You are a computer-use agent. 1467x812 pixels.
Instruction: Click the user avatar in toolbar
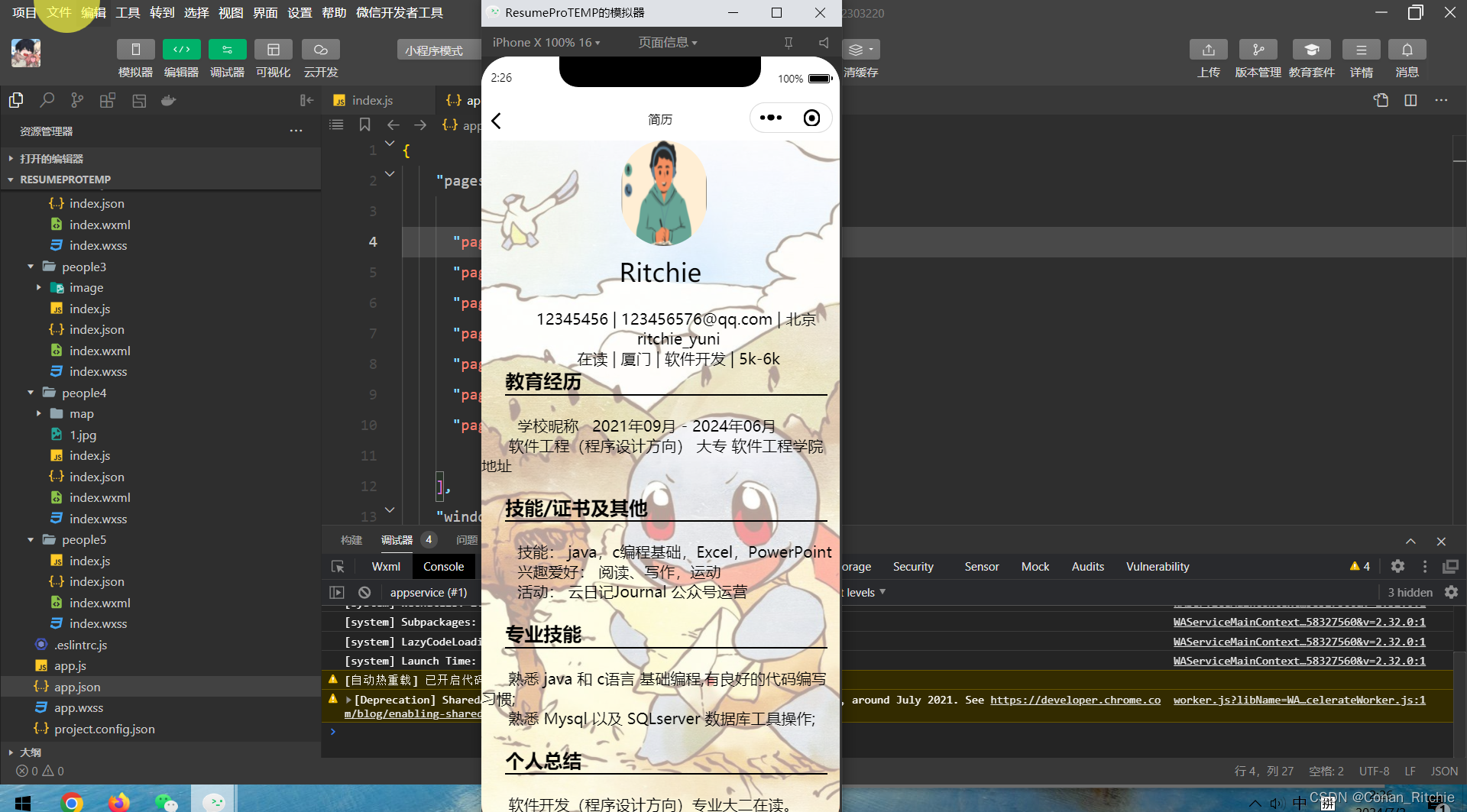[26, 53]
